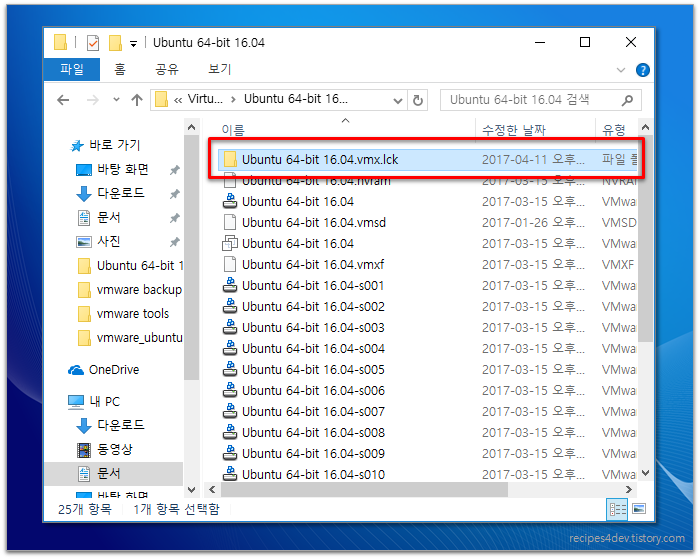The image size is (700, 560).
Task: Open the blue Help icon
Action: point(642,70)
